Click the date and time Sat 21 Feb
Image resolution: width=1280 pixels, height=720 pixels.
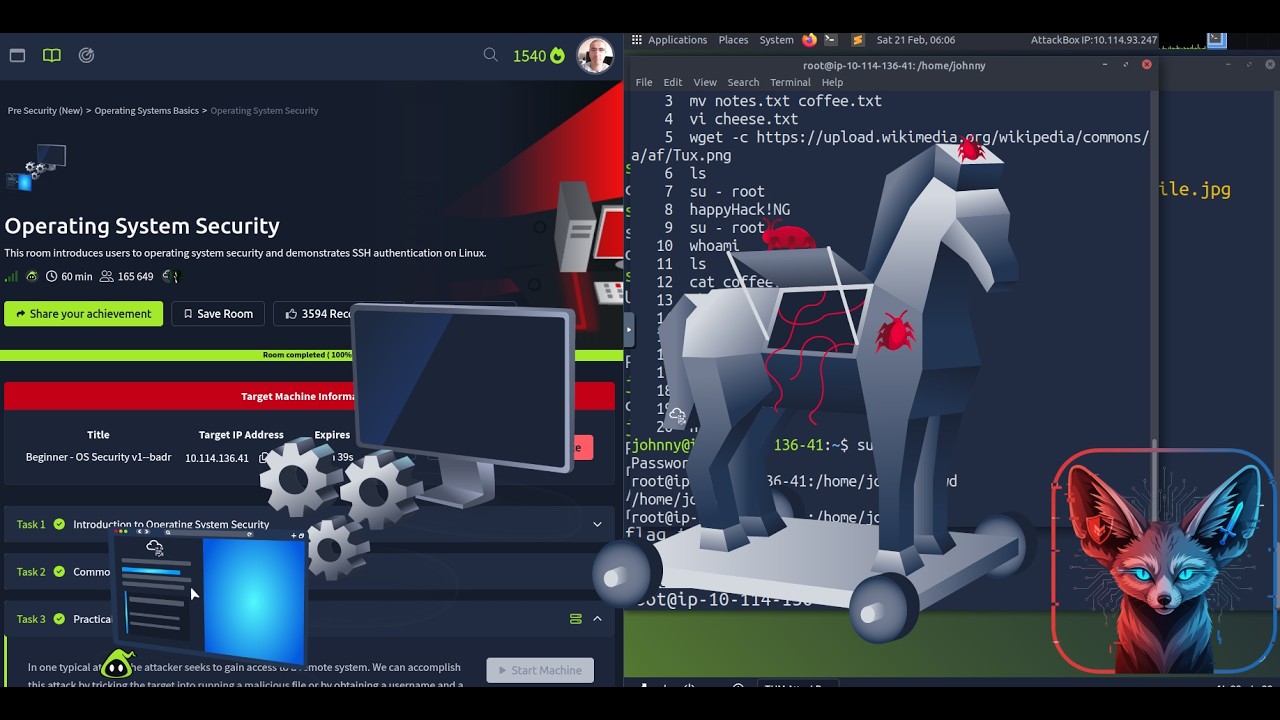pos(916,40)
